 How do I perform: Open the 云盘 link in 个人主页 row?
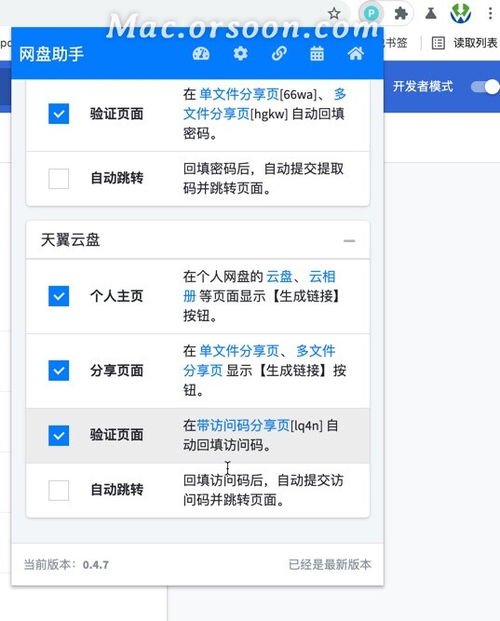(279, 276)
